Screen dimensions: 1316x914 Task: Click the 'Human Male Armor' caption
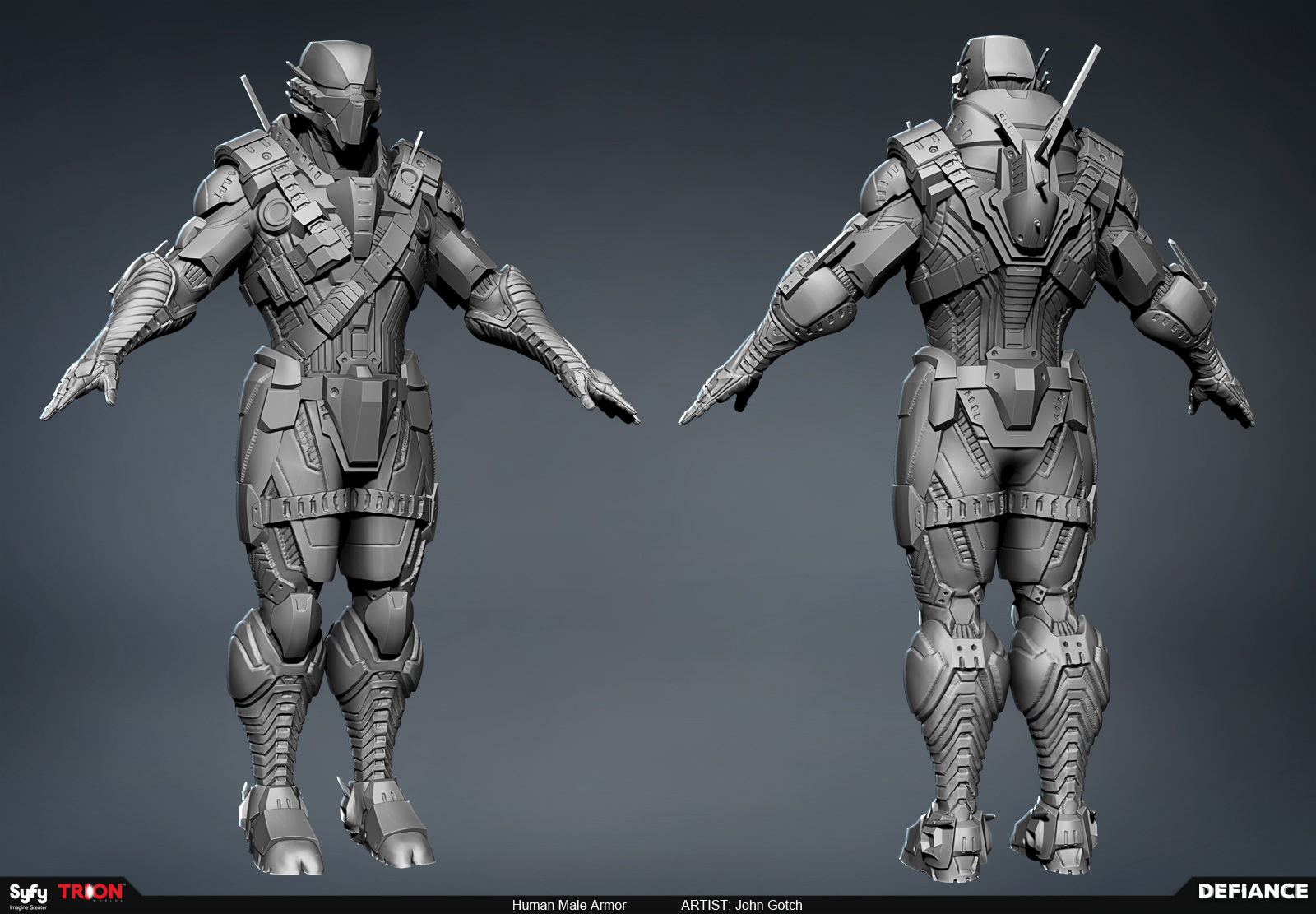(569, 905)
